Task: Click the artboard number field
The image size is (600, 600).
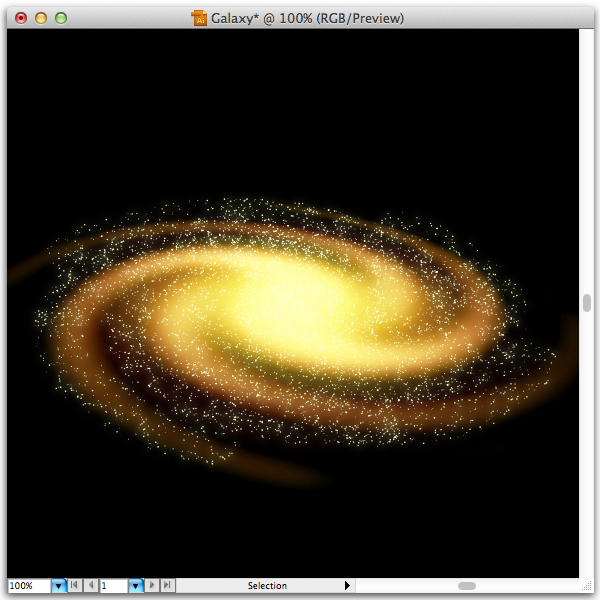Action: click(x=114, y=585)
